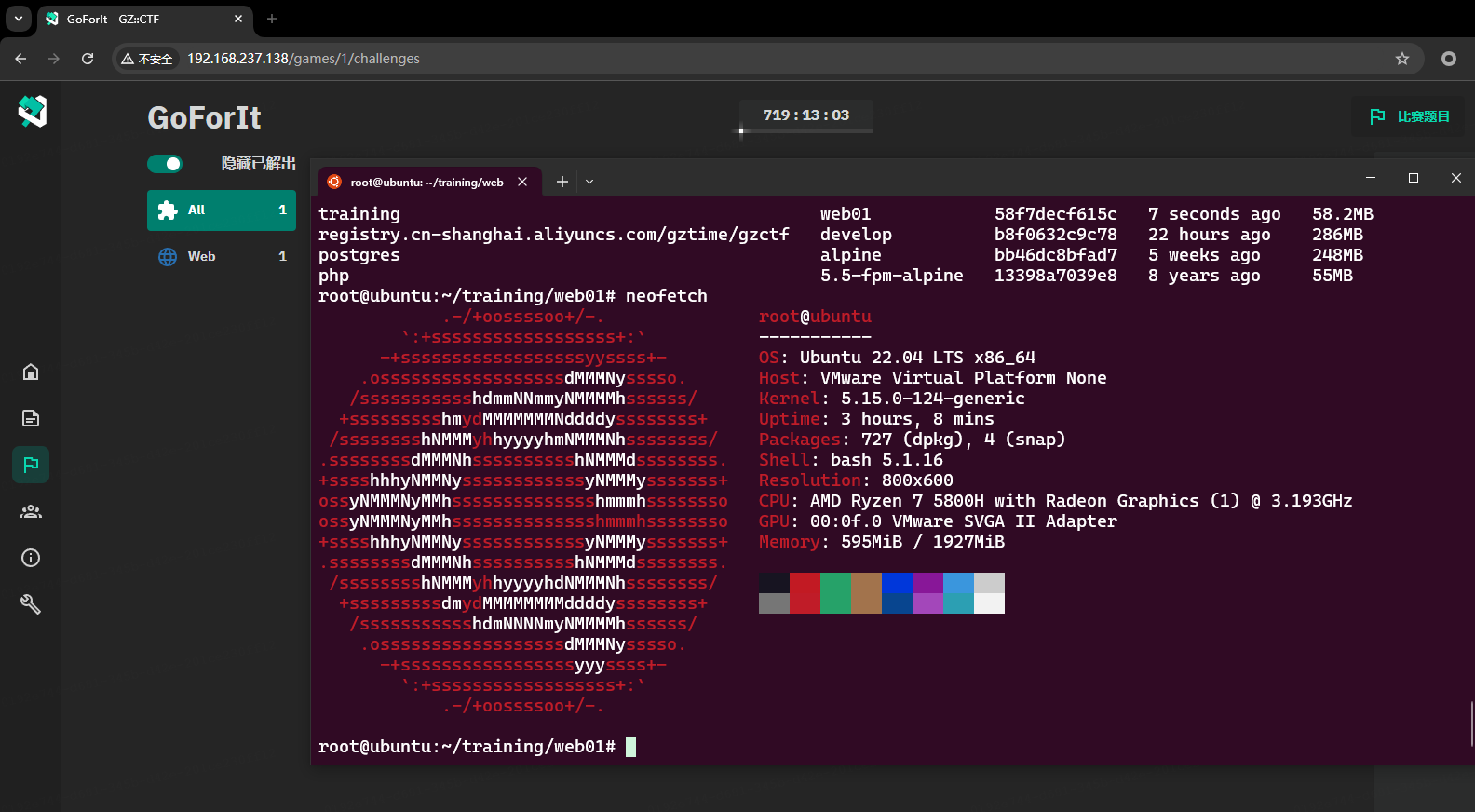Click the address bar URL field
The width and height of the screenshot is (1475, 812).
pos(768,59)
